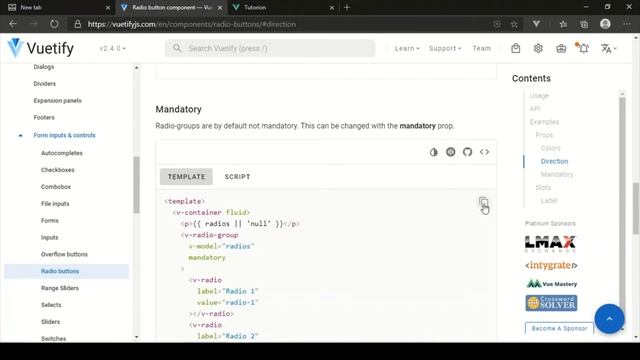Open a new browser tab
Image resolution: width=640 pixels, height=360 pixels.
[347, 7]
